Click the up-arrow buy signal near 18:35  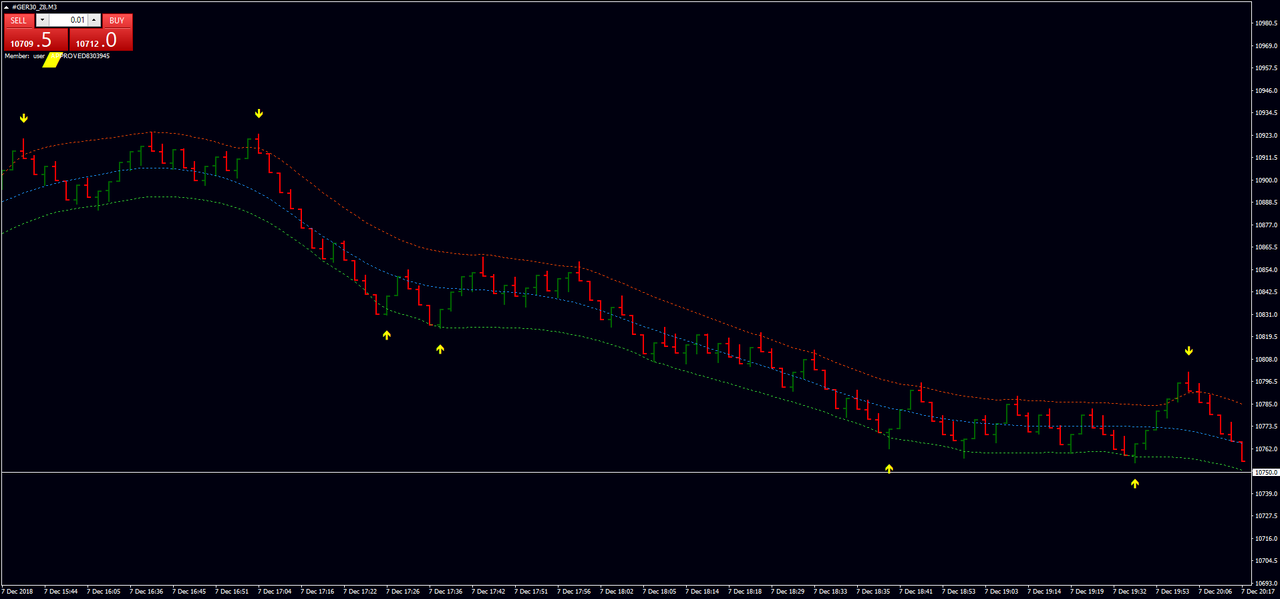tap(888, 468)
